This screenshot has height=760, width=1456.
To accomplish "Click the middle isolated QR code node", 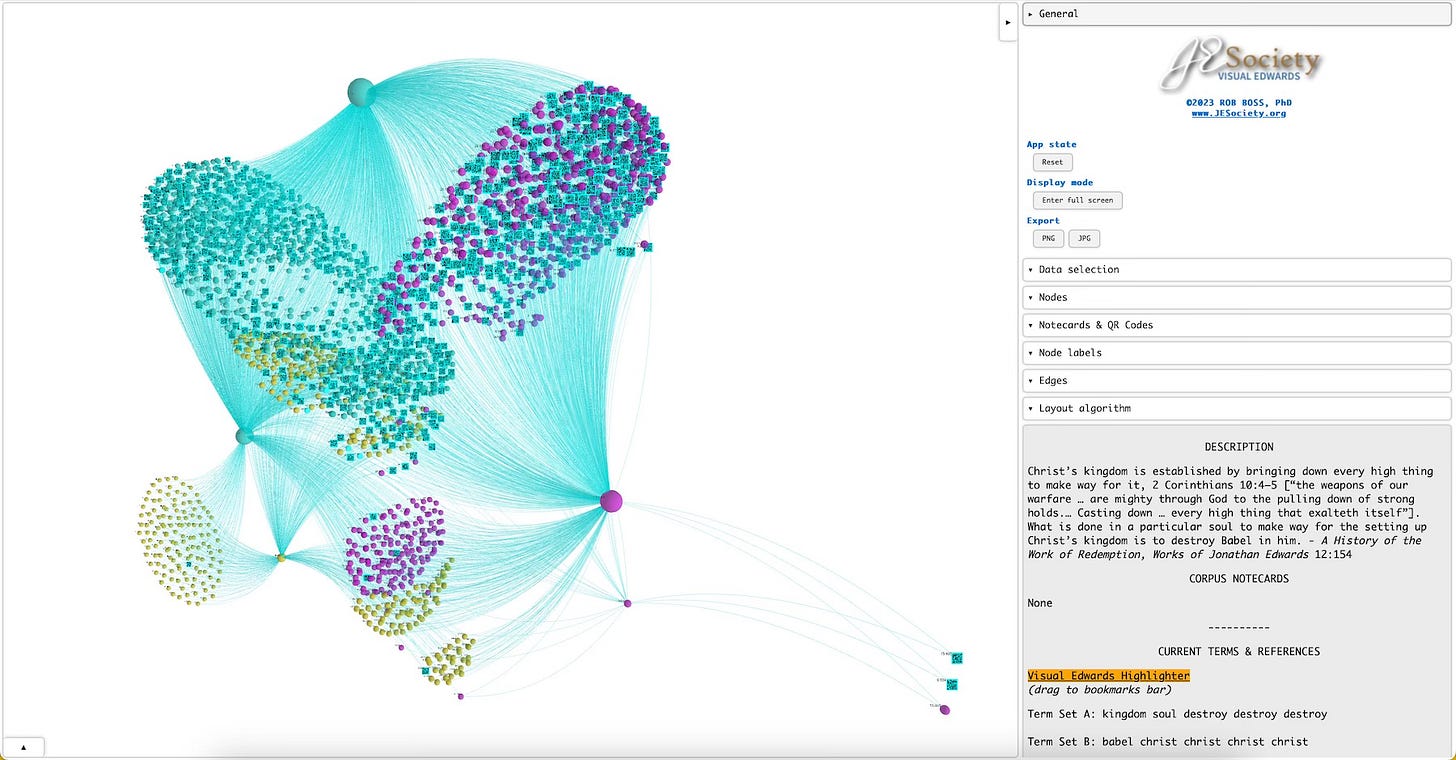I will [952, 685].
